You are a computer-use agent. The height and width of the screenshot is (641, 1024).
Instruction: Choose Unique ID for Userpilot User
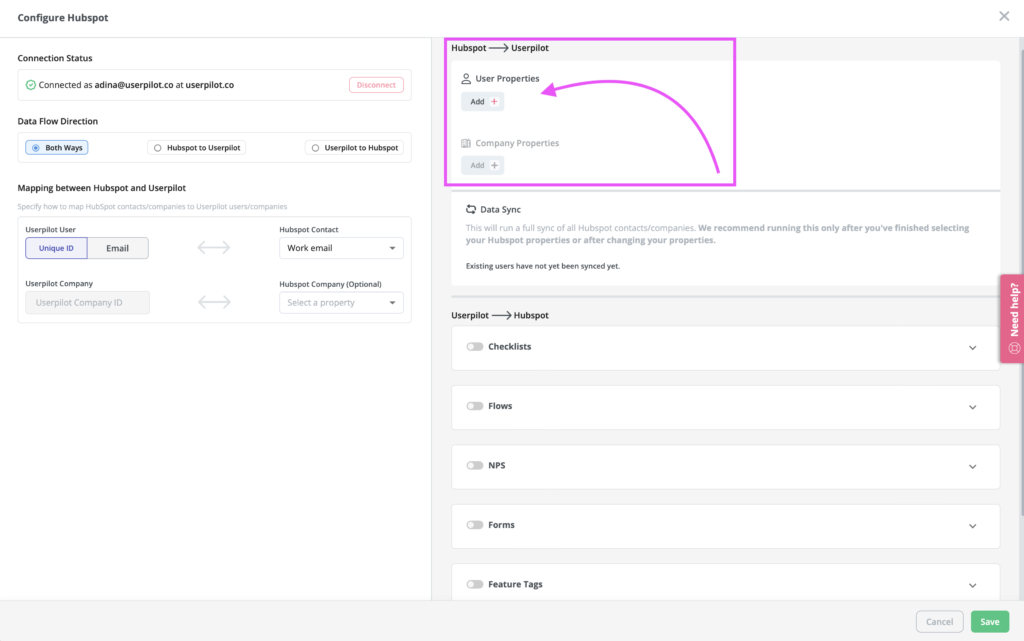coord(56,248)
